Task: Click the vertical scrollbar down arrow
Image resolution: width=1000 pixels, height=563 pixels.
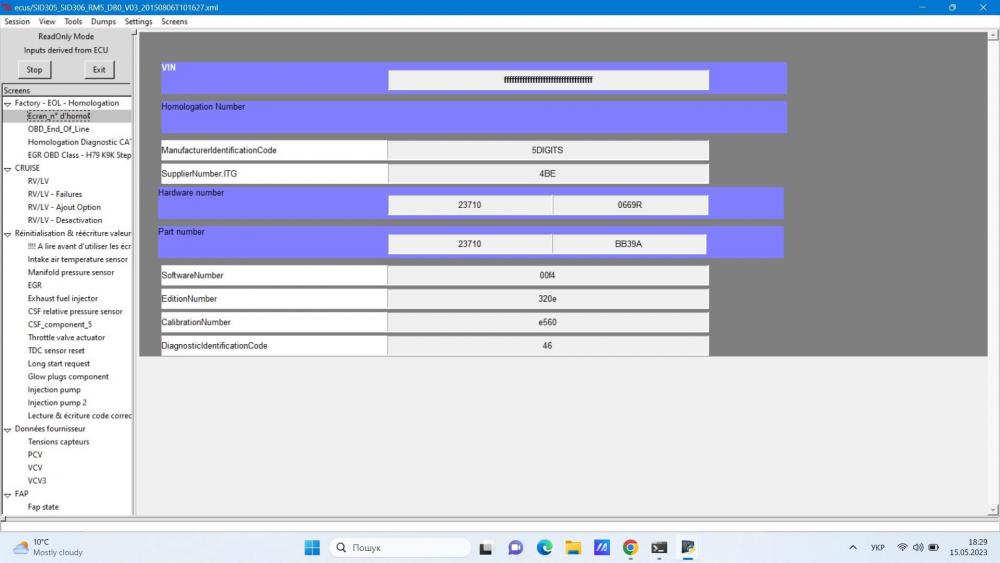Action: [x=993, y=510]
